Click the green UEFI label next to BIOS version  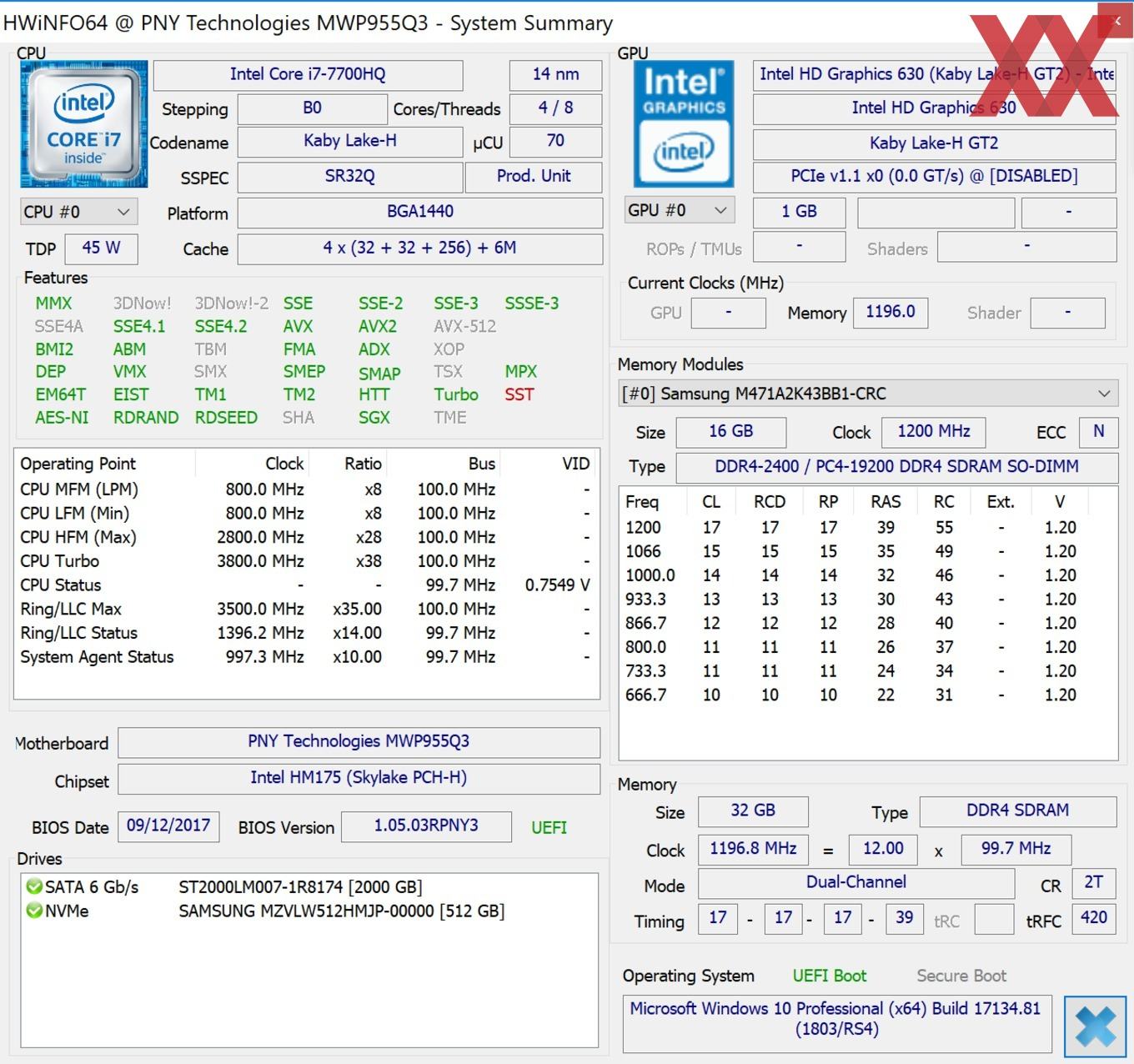(549, 827)
